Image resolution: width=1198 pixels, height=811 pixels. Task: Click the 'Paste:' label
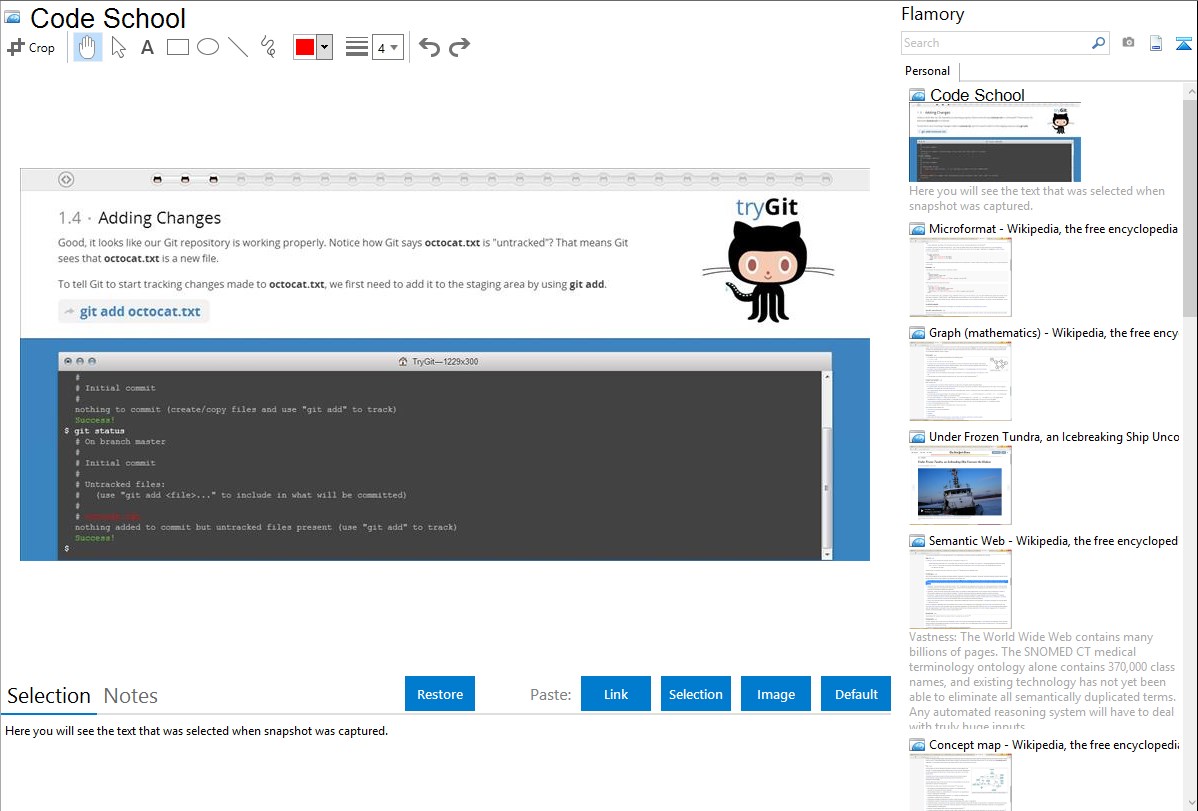click(x=551, y=695)
